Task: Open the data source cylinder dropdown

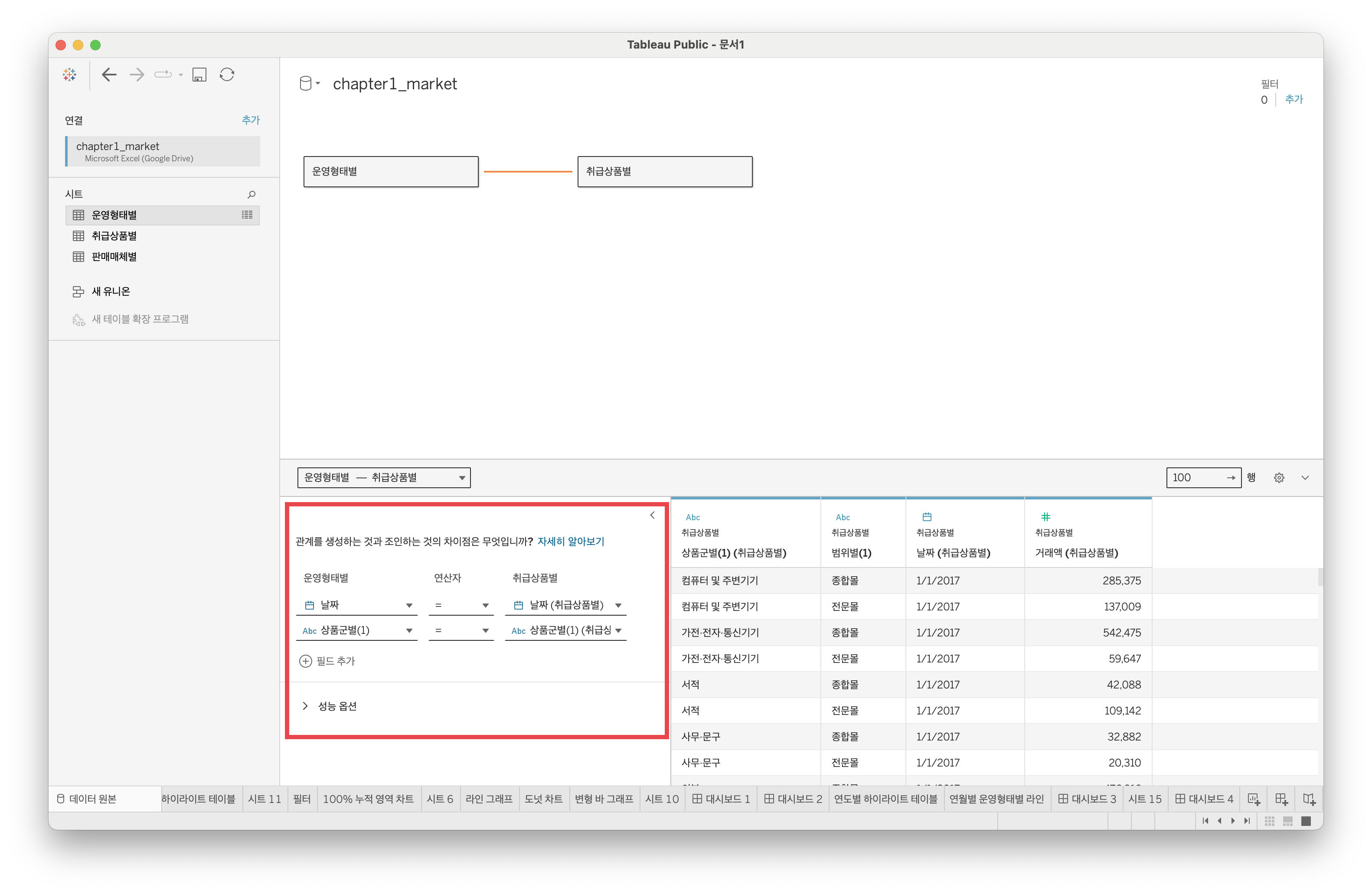Action: click(310, 84)
